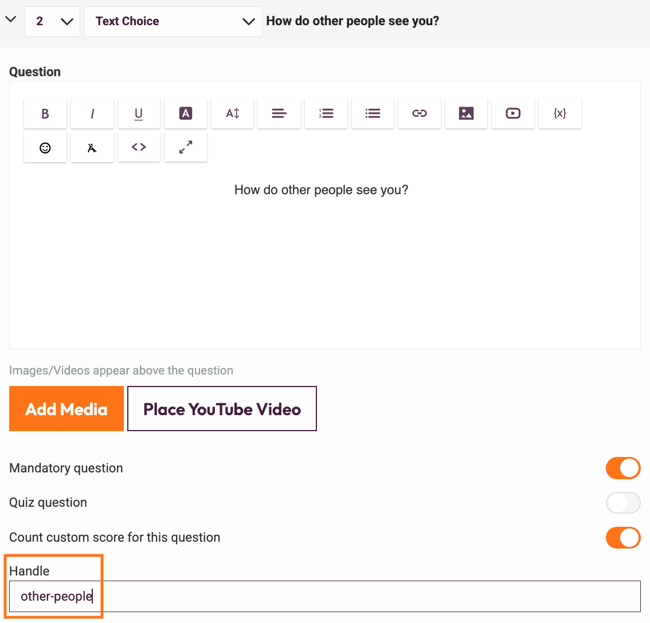Viewport: 650px width, 623px height.
Task: Turn off Count custom score toggle
Action: [622, 538]
